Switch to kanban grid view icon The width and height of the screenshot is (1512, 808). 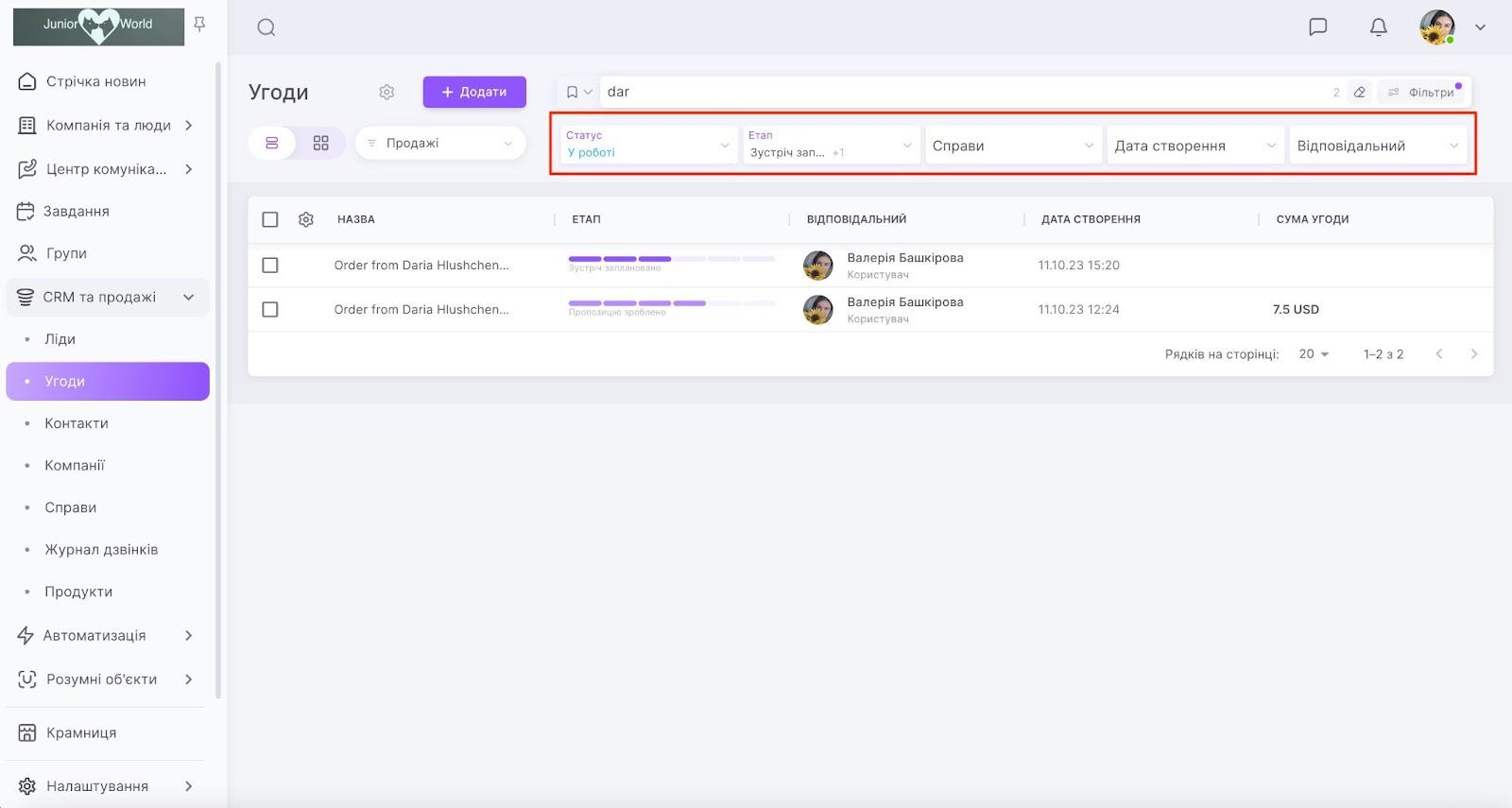[x=321, y=143]
